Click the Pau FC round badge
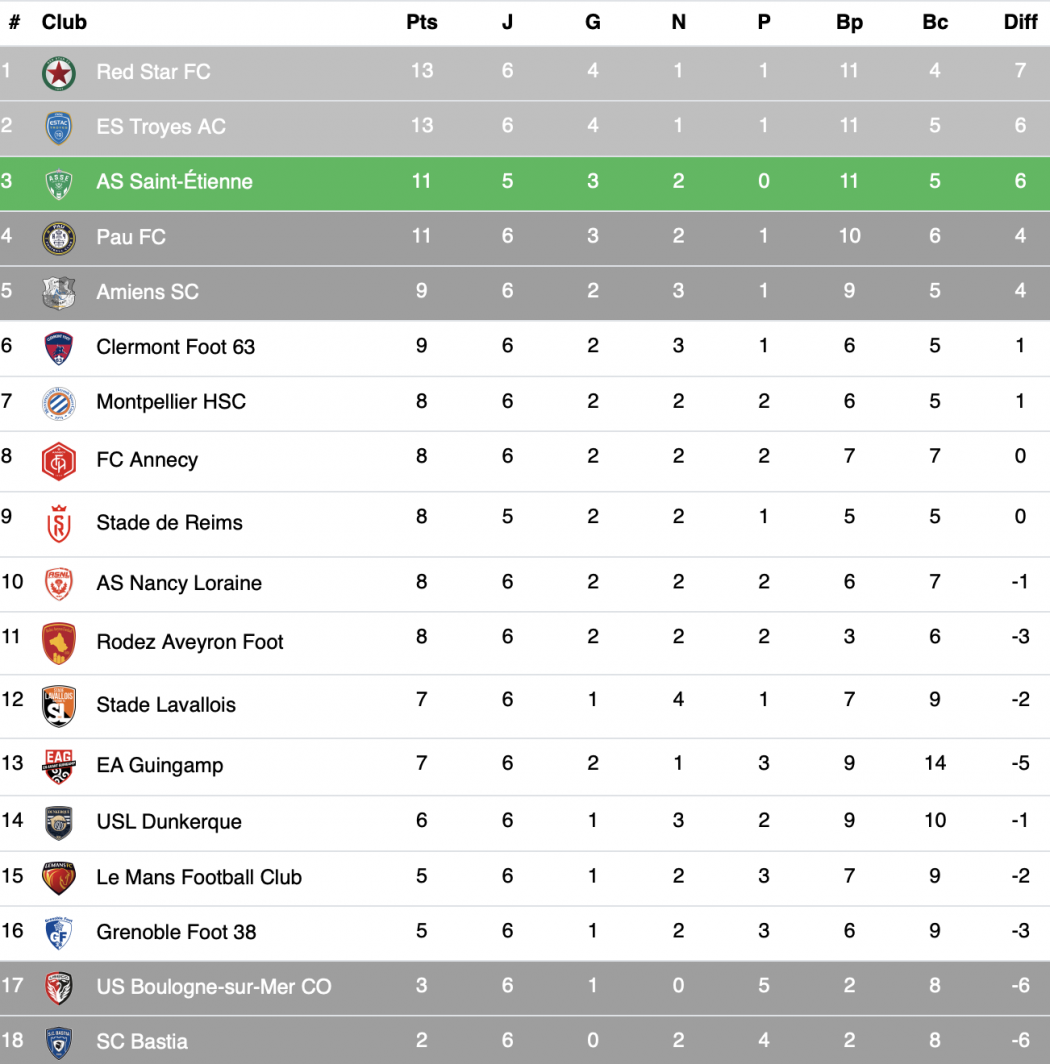This screenshot has width=1050, height=1064. (58, 238)
